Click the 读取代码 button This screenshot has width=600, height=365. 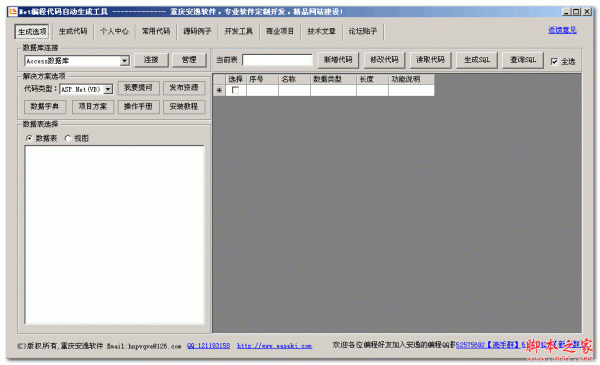coord(430,60)
